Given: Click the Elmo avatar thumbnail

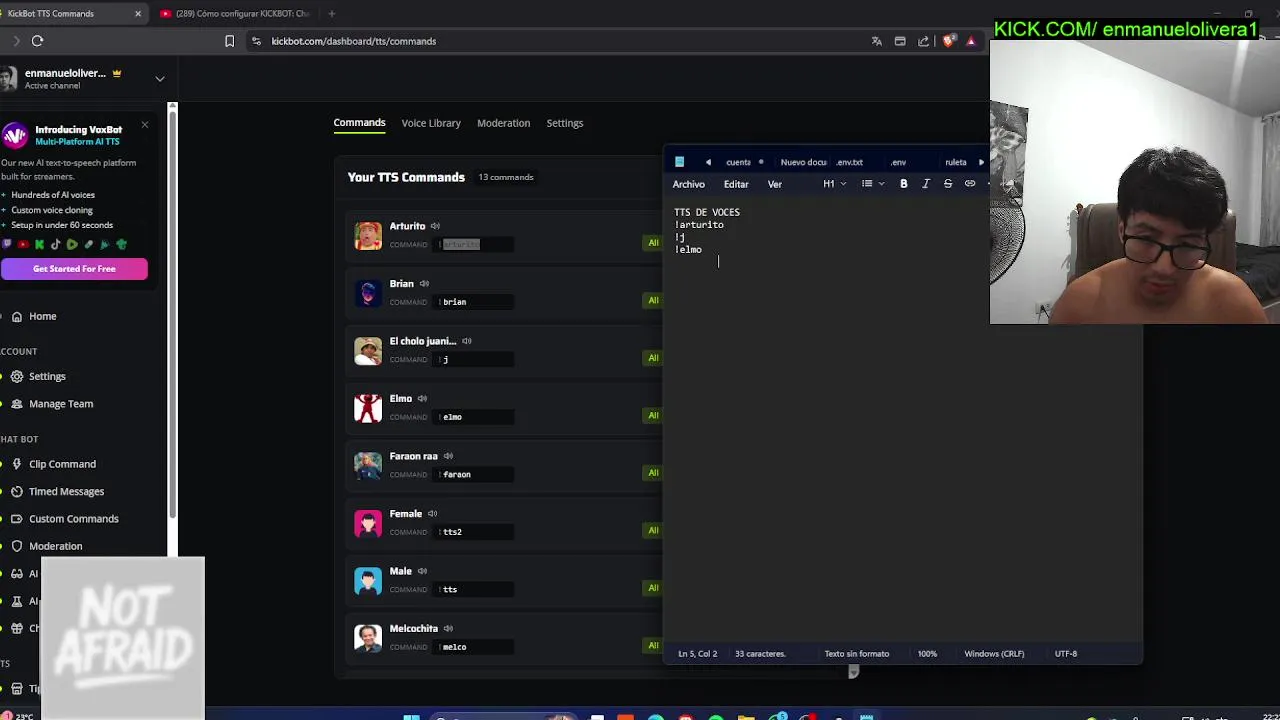Looking at the screenshot, I should [x=368, y=408].
